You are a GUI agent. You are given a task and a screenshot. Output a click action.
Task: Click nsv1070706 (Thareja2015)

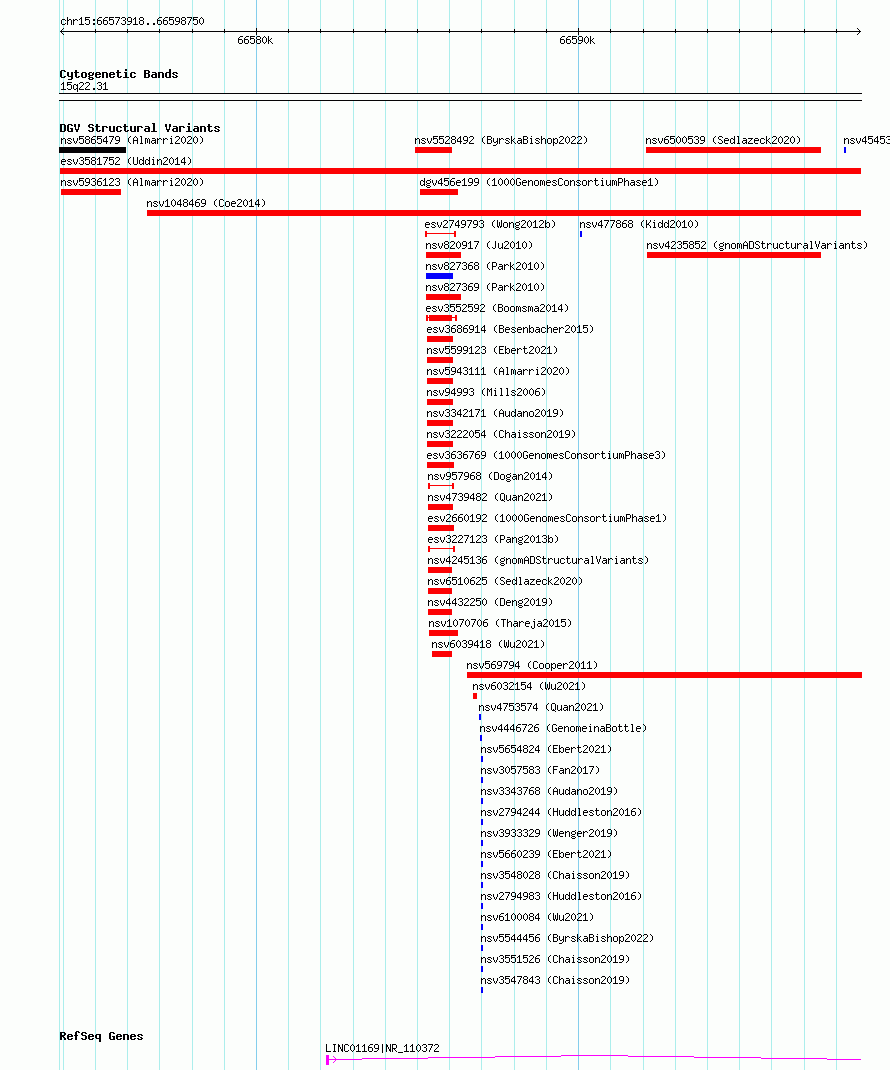click(x=500, y=623)
